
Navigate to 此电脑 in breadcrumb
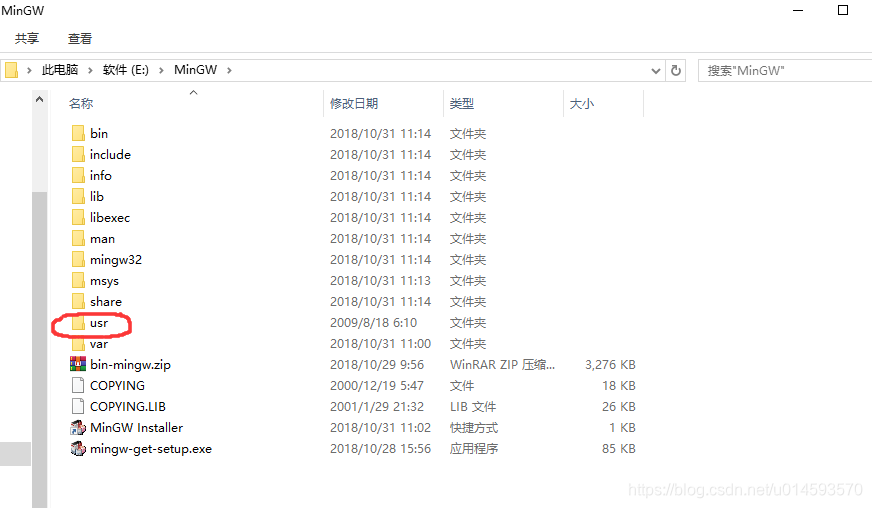pyautogui.click(x=60, y=70)
